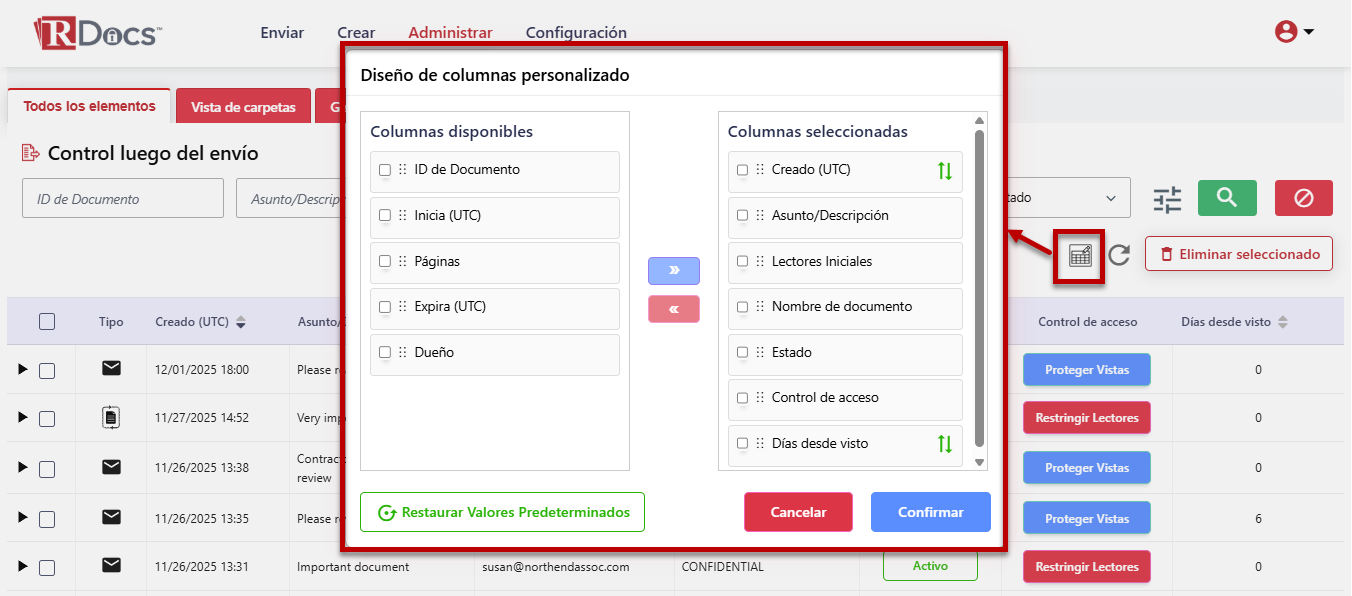Click the ID de Documento input field
The height and width of the screenshot is (596, 1352).
pos(122,197)
